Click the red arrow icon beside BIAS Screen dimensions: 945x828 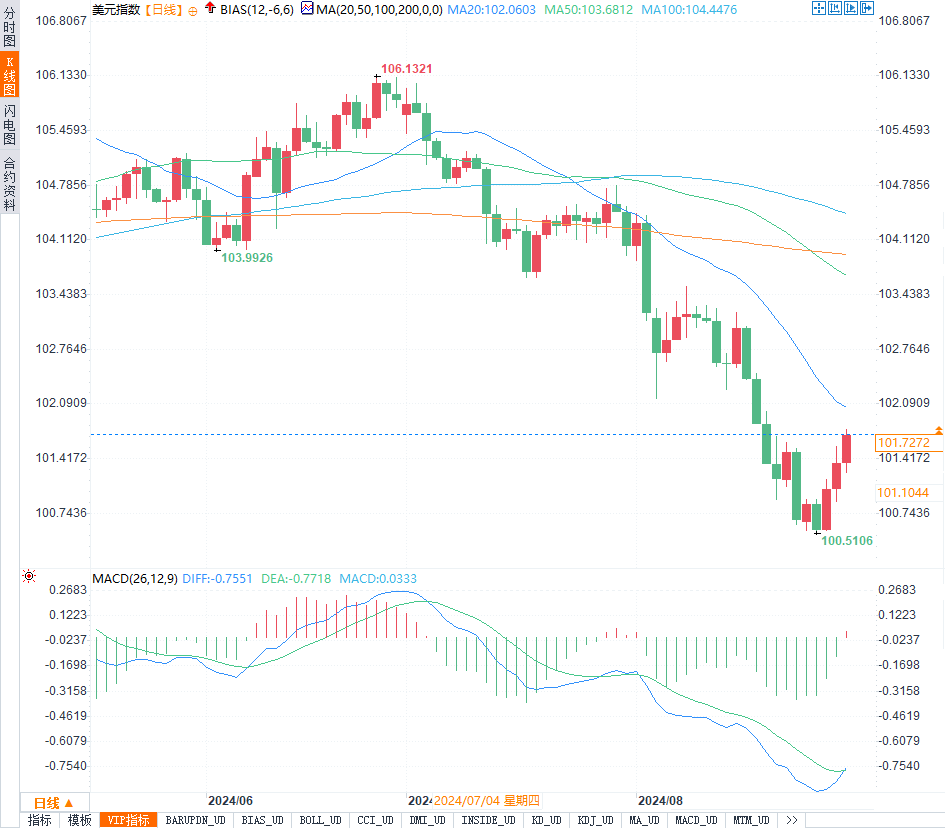210,8
